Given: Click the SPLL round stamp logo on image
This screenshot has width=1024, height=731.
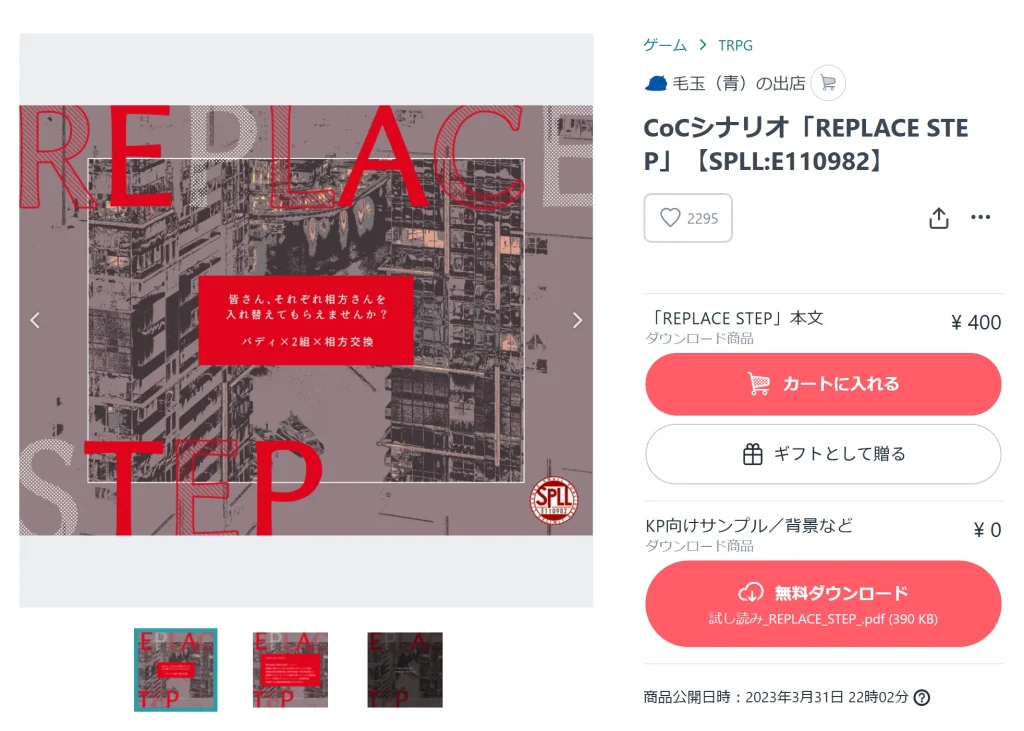Looking at the screenshot, I should click(x=553, y=500).
